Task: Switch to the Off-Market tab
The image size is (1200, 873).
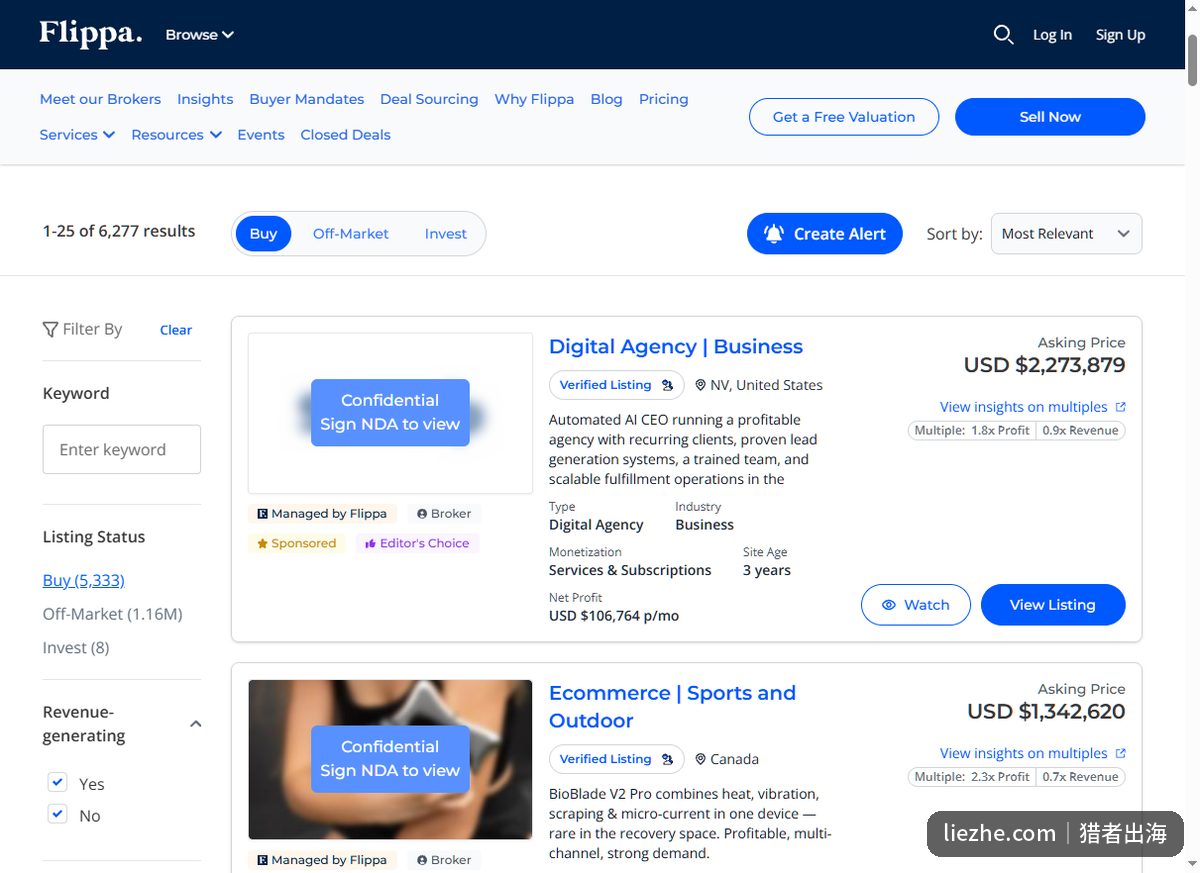Action: (350, 234)
